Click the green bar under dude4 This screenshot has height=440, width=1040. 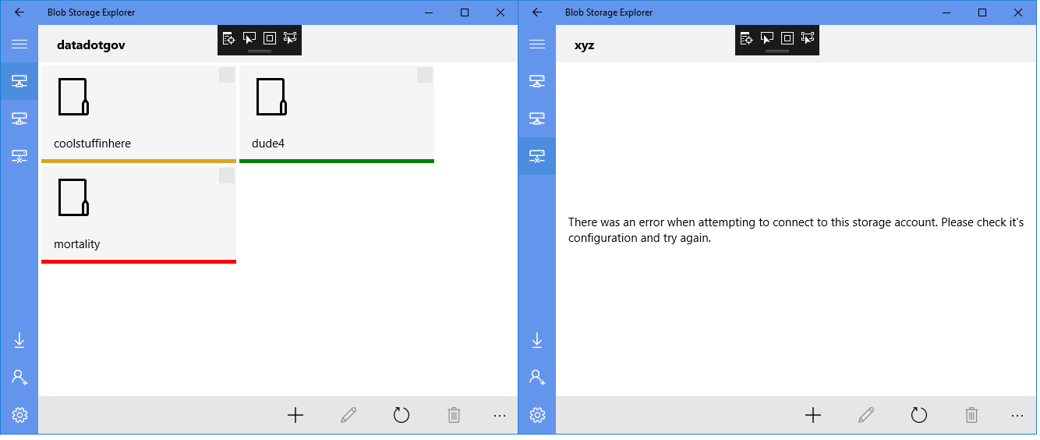click(x=336, y=161)
